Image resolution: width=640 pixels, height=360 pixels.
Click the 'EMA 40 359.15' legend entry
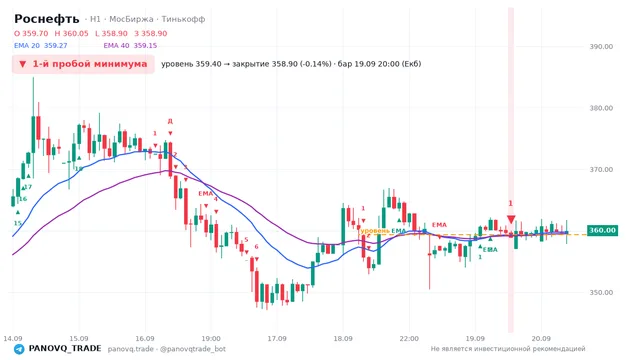tap(130, 46)
